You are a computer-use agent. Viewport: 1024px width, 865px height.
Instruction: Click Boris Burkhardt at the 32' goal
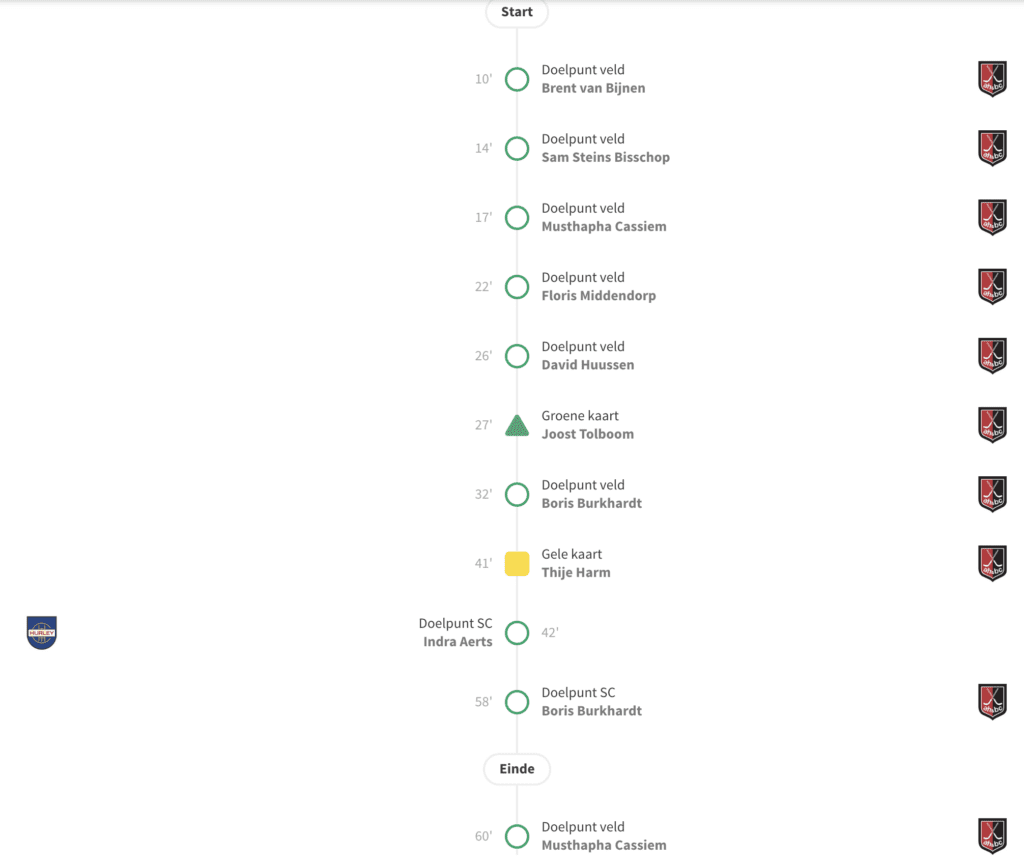592,503
